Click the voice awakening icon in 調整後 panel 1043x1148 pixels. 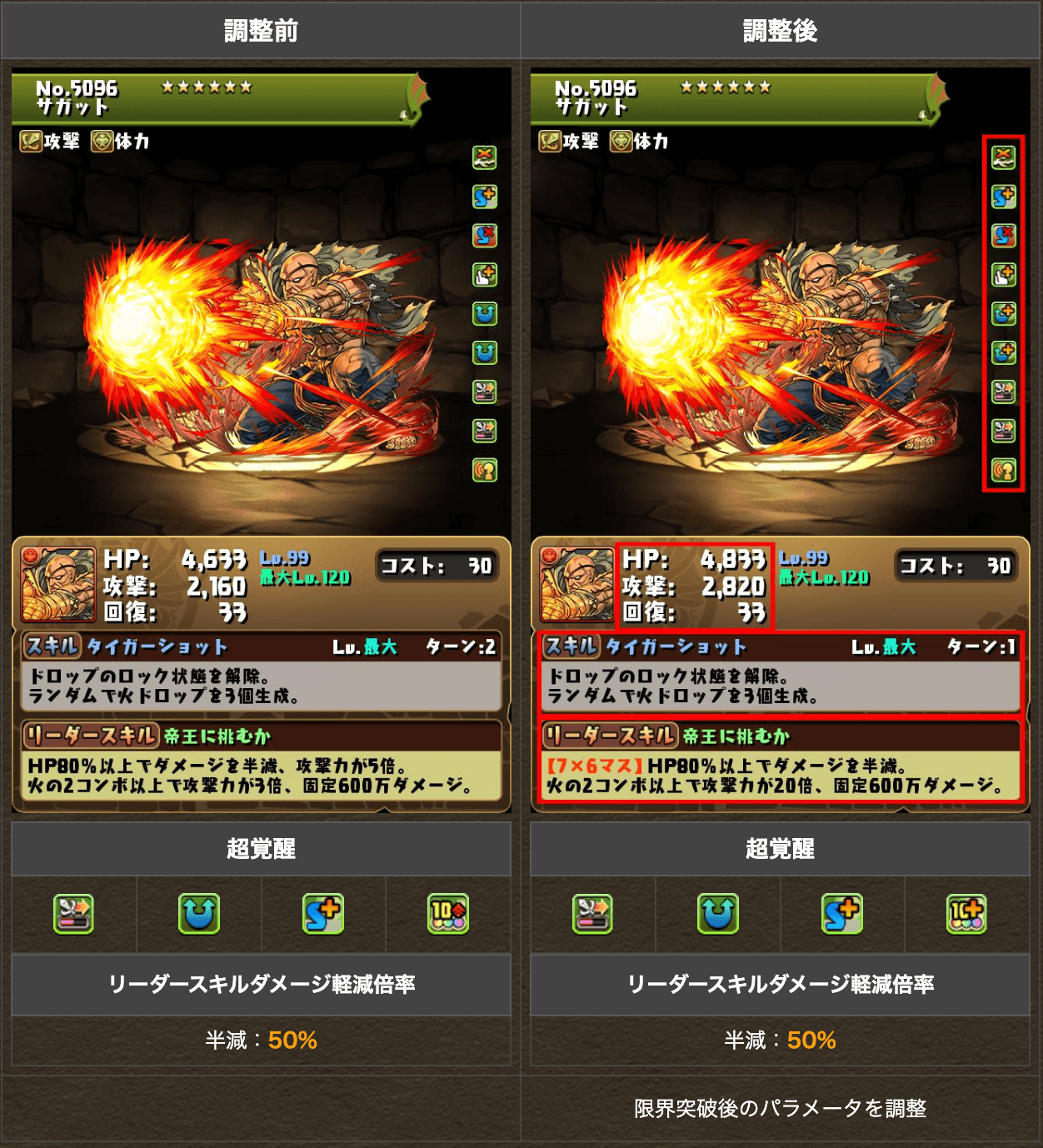[x=1003, y=470]
